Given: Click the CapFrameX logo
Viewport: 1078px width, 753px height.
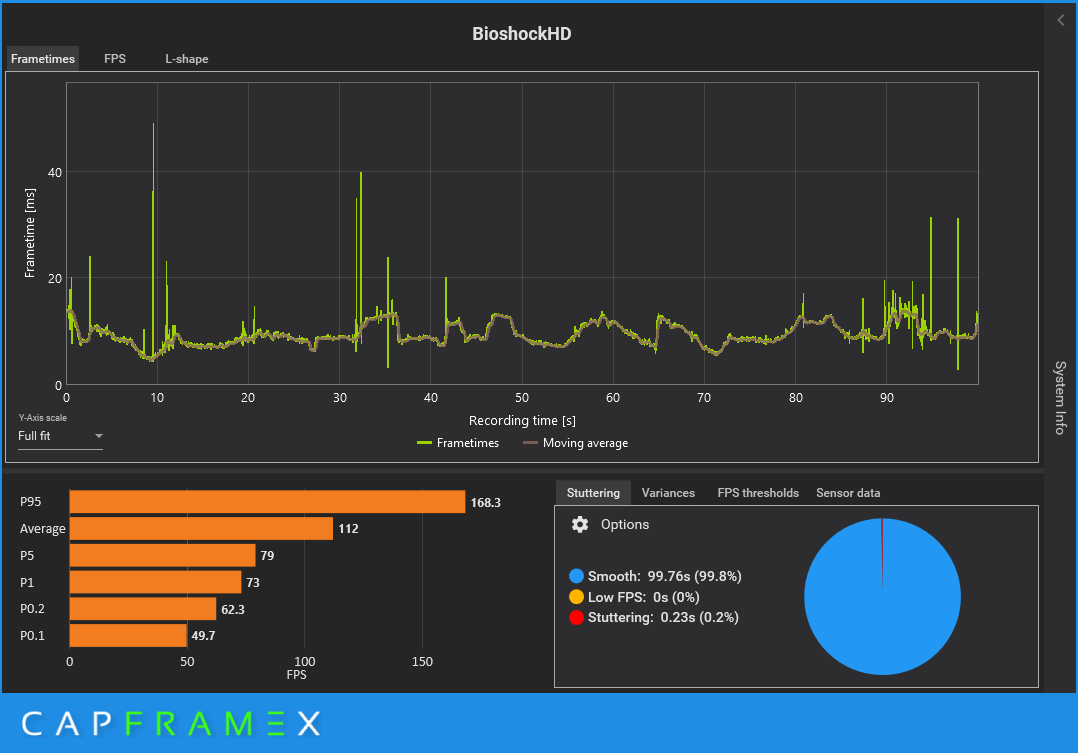Looking at the screenshot, I should tap(171, 723).
